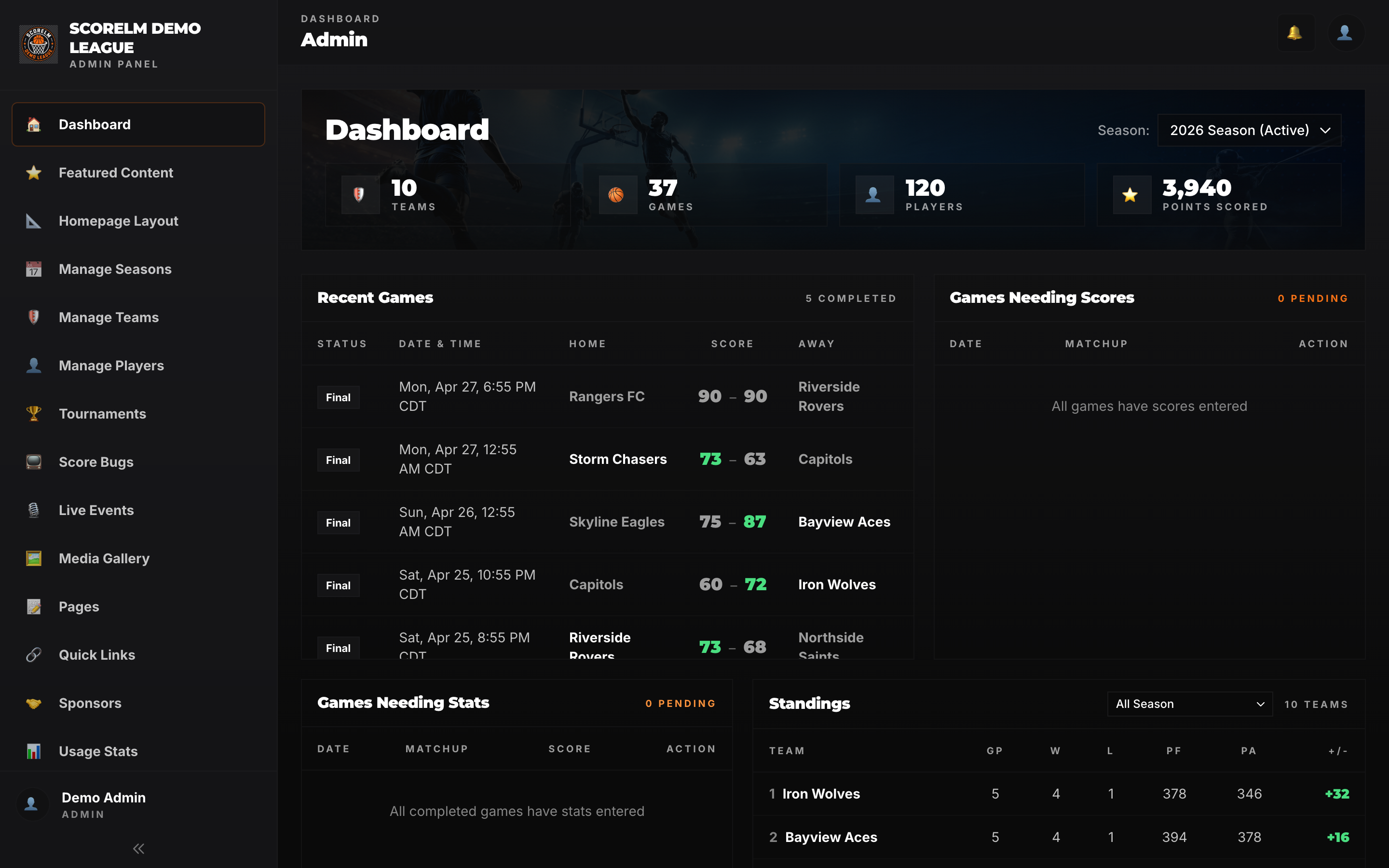Open Sponsors menu item

[x=138, y=703]
